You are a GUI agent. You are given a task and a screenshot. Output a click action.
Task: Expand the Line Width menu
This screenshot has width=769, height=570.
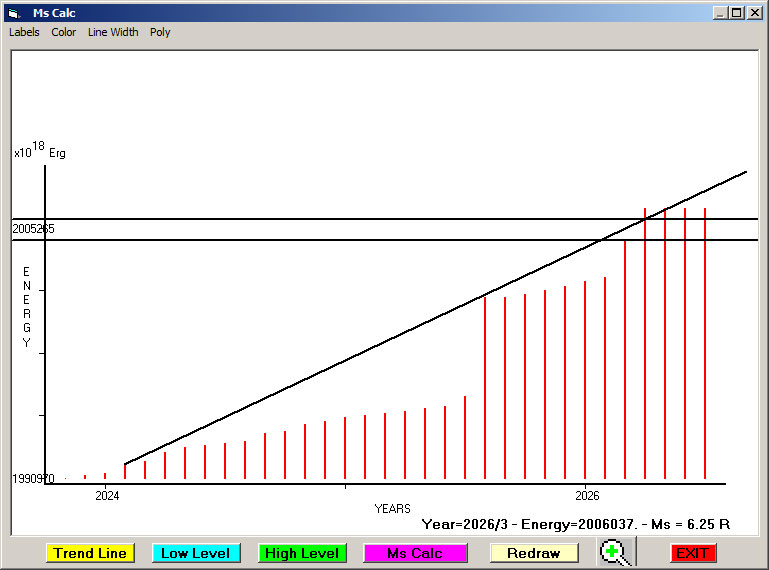pos(113,32)
